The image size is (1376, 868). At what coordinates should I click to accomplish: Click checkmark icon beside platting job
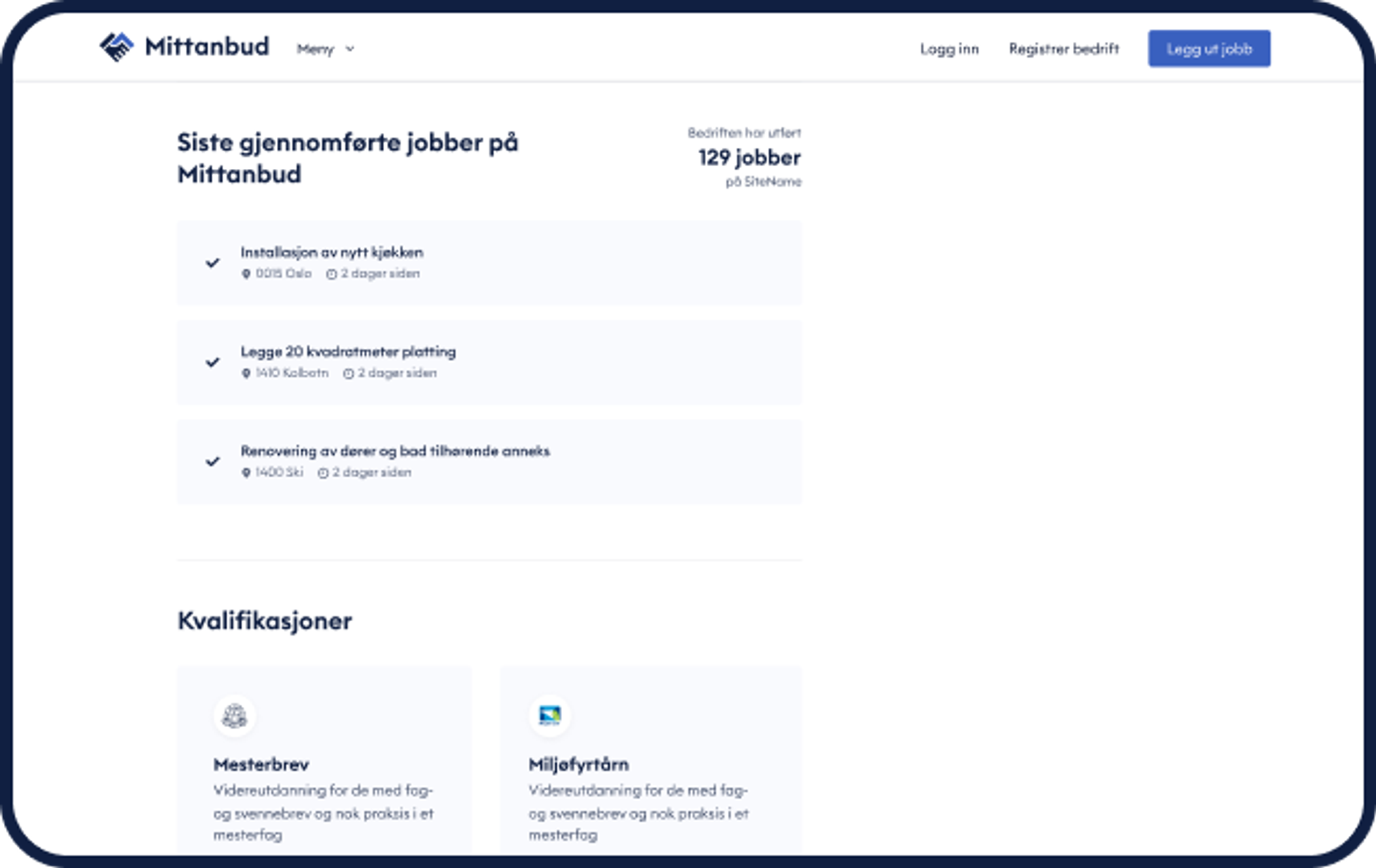tap(212, 362)
